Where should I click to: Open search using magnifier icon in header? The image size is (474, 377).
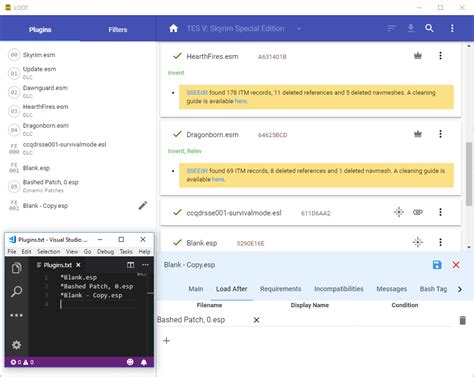tap(429, 28)
